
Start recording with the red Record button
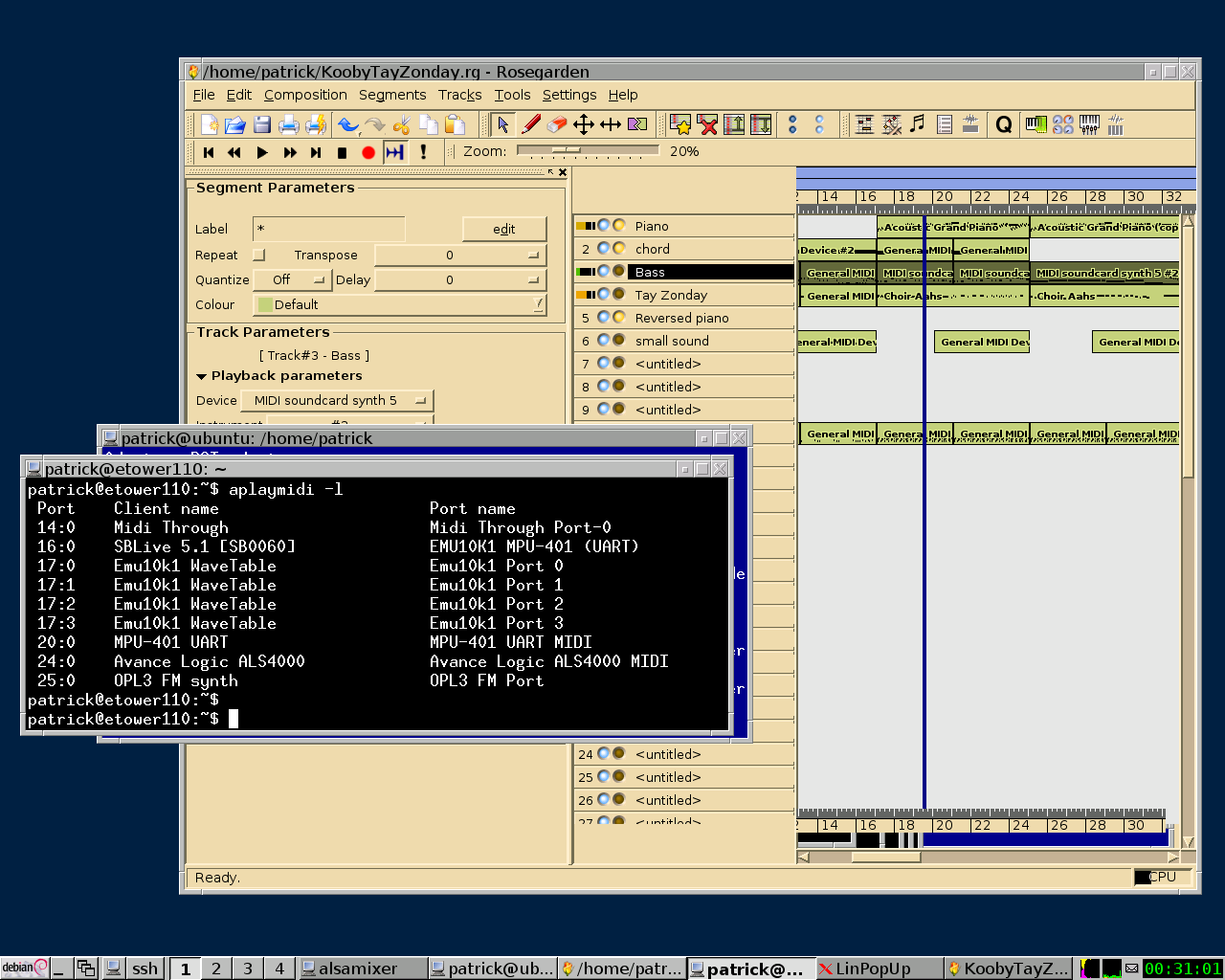[x=368, y=152]
